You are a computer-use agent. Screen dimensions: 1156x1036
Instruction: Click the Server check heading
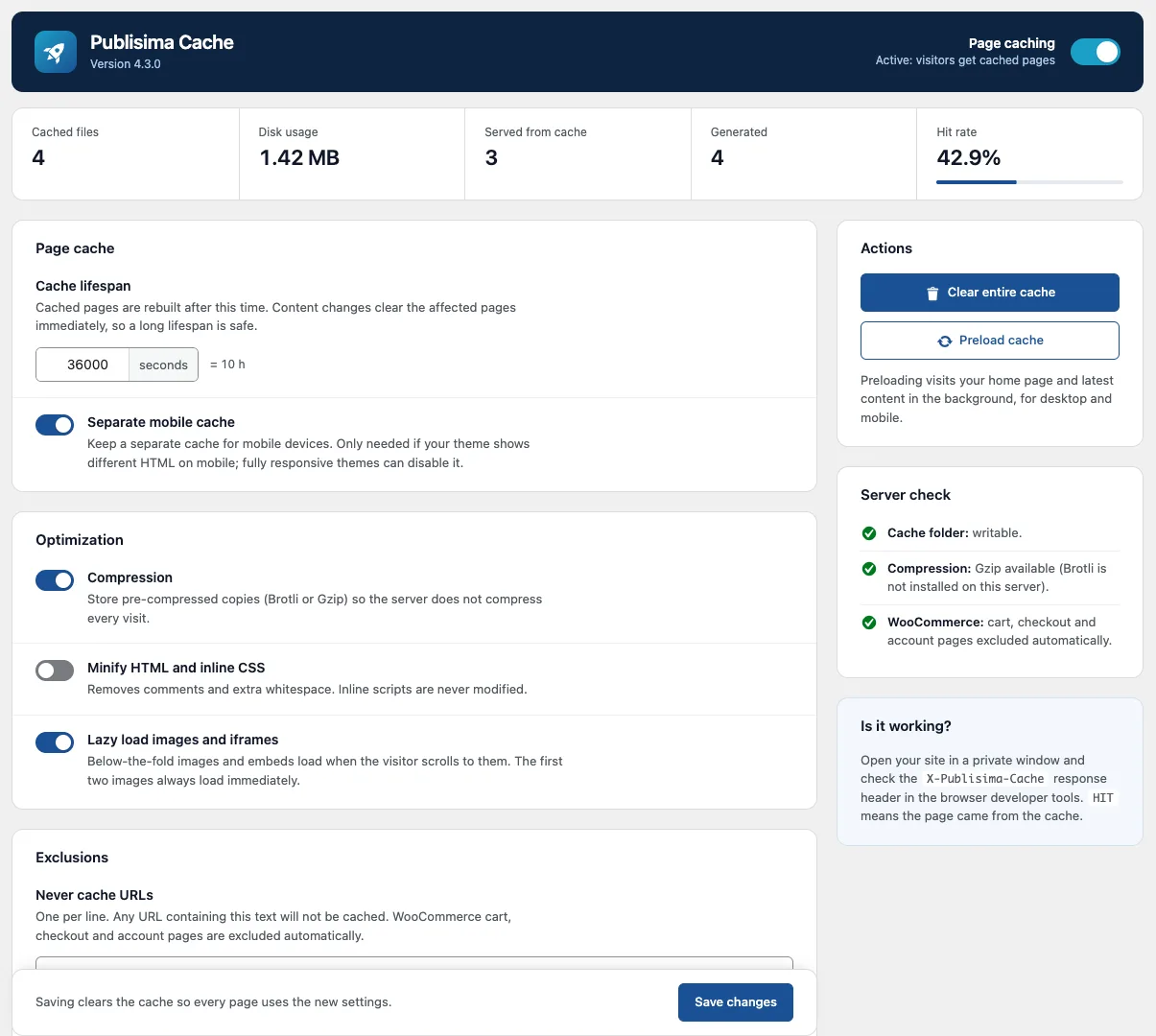[906, 495]
